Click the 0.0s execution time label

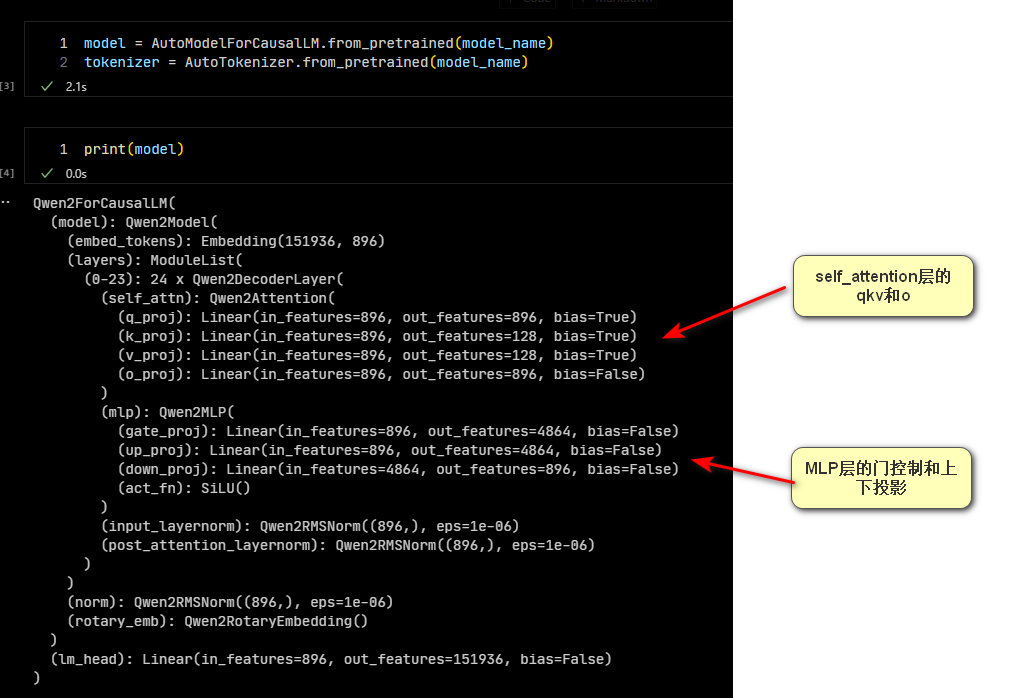76,173
